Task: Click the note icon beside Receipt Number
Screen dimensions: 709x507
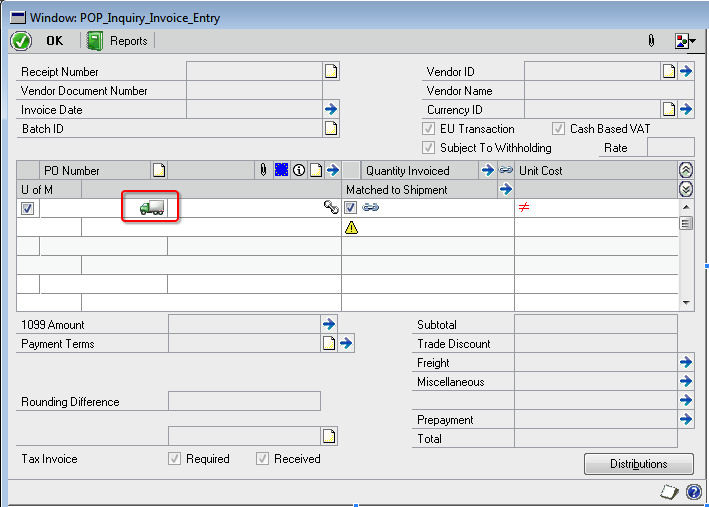Action: click(x=330, y=72)
